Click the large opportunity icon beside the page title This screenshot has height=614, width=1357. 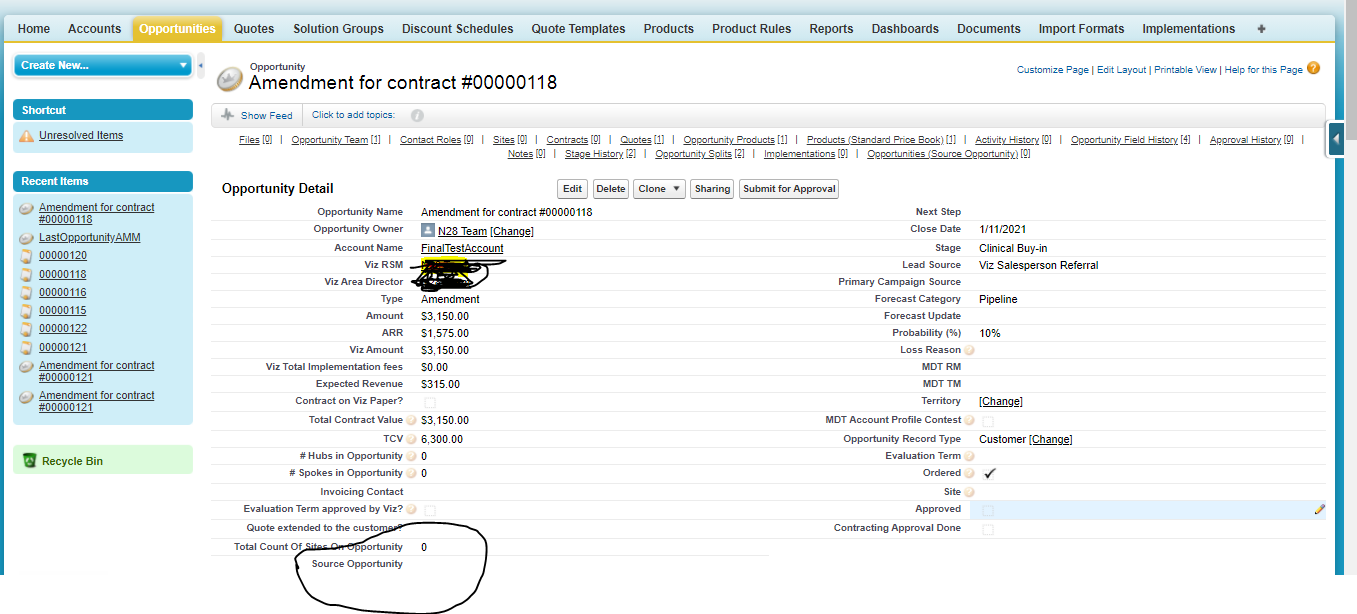click(x=230, y=78)
